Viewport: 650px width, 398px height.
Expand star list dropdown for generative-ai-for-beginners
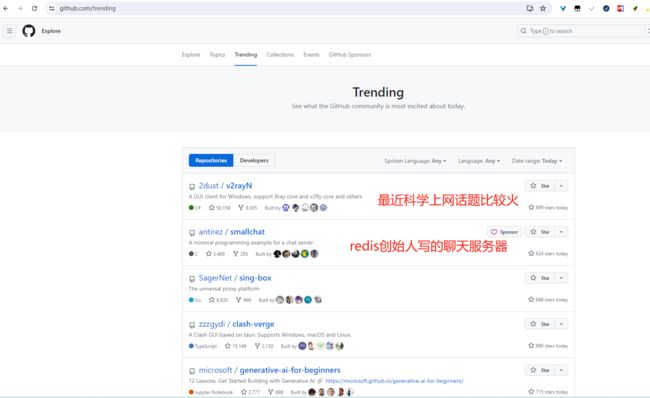561,370
